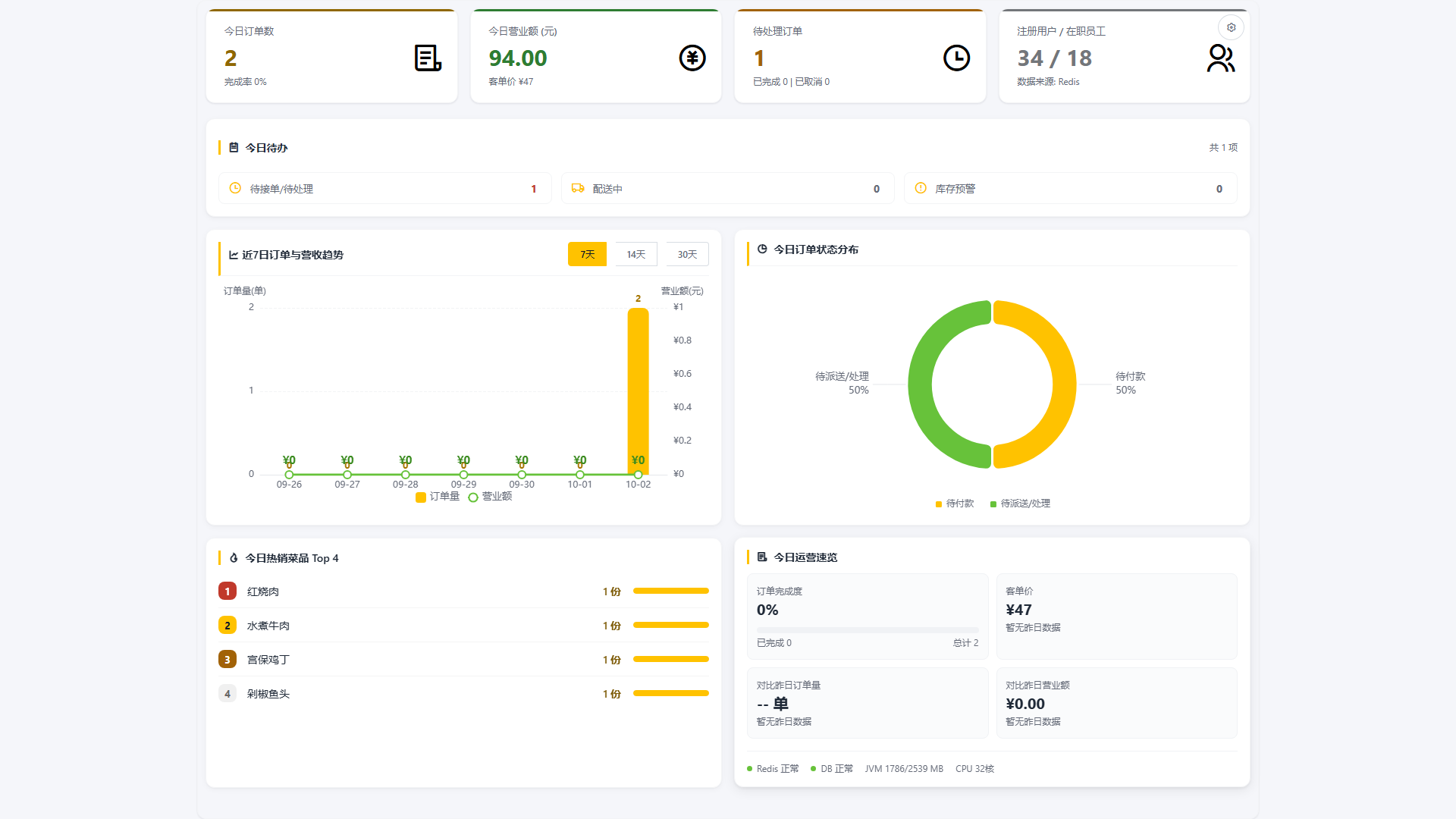This screenshot has height=819, width=1456.
Task: Click the 共 1 项 count text
Action: coord(1223,147)
